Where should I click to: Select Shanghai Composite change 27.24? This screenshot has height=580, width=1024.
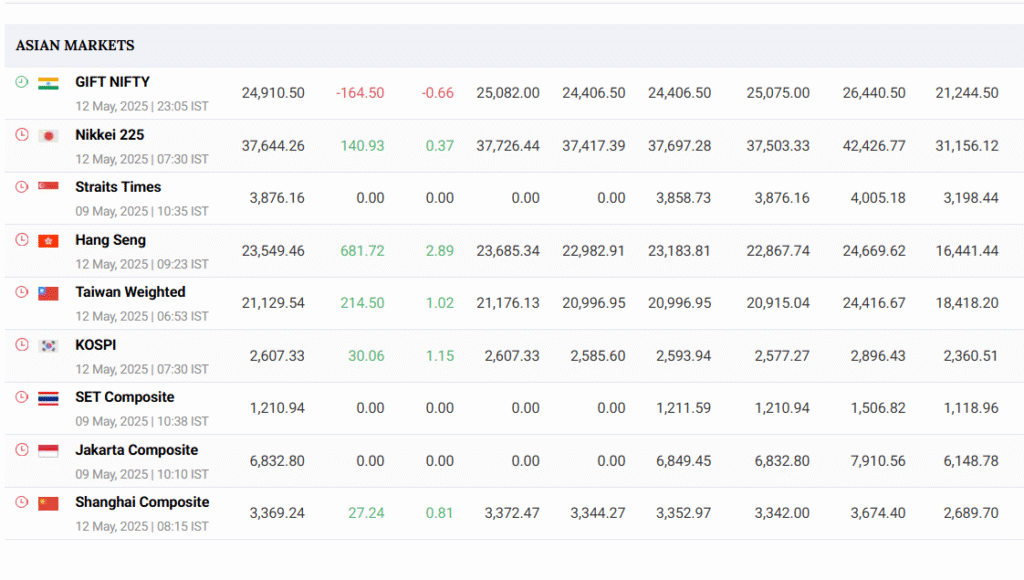(x=366, y=513)
